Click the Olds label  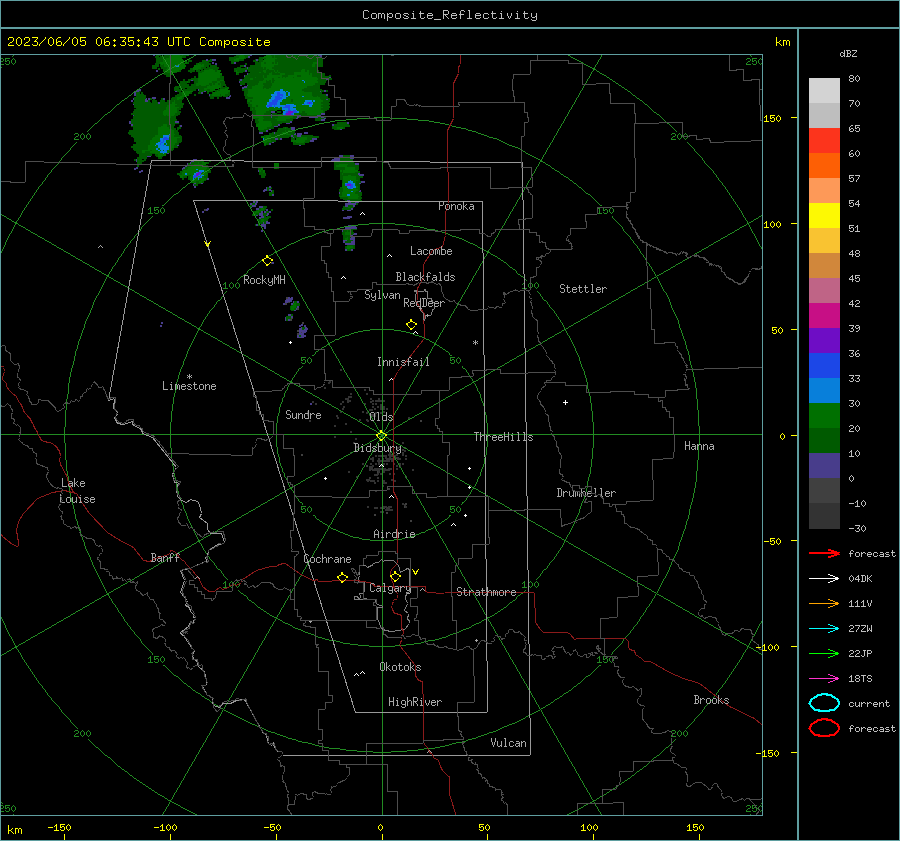[381, 417]
